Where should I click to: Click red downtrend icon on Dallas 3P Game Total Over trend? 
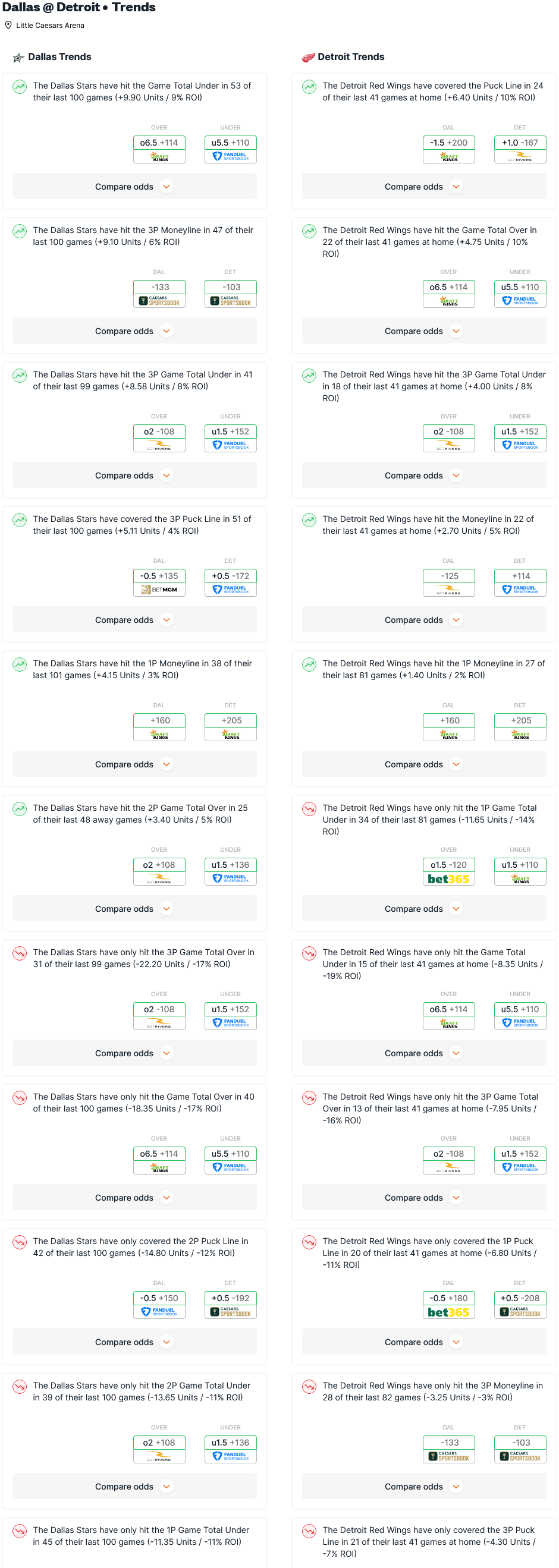tap(20, 953)
